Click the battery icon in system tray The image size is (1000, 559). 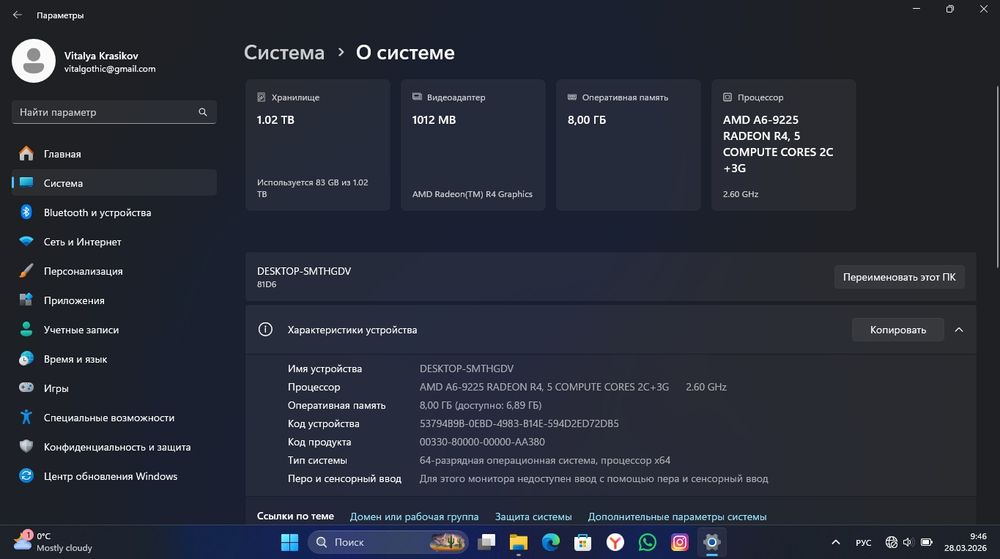[x=926, y=542]
